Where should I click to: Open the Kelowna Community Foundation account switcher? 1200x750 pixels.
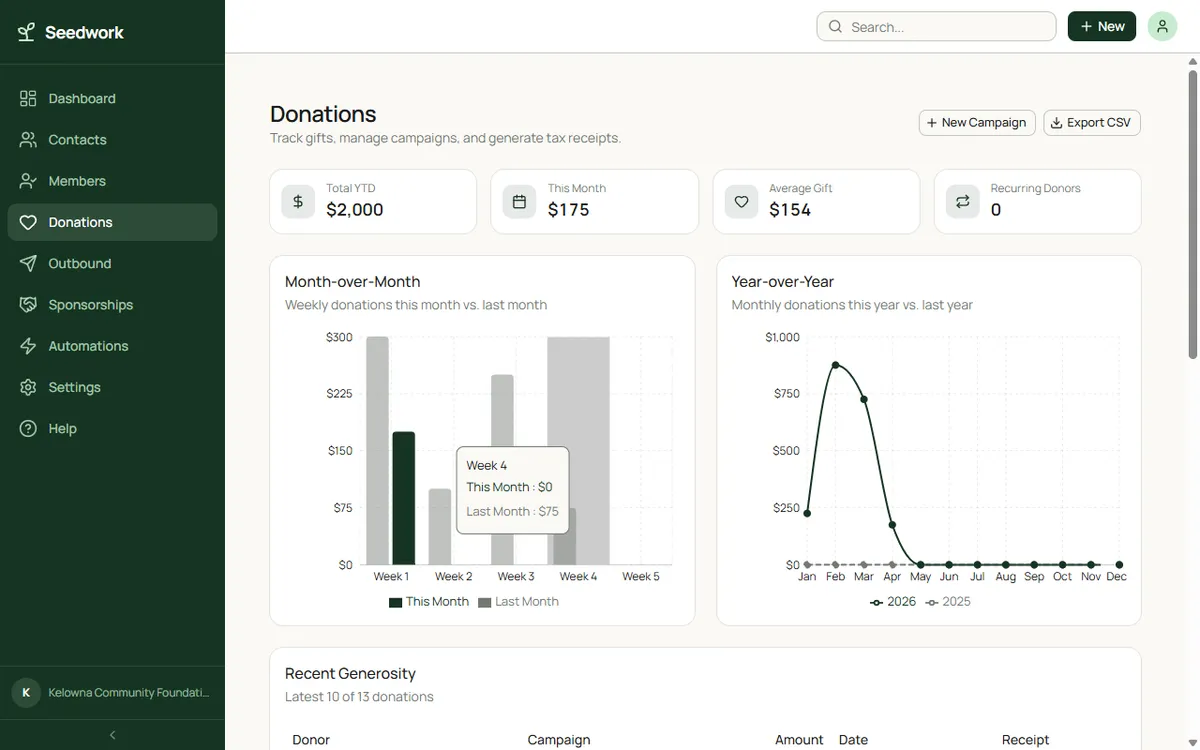(112, 692)
